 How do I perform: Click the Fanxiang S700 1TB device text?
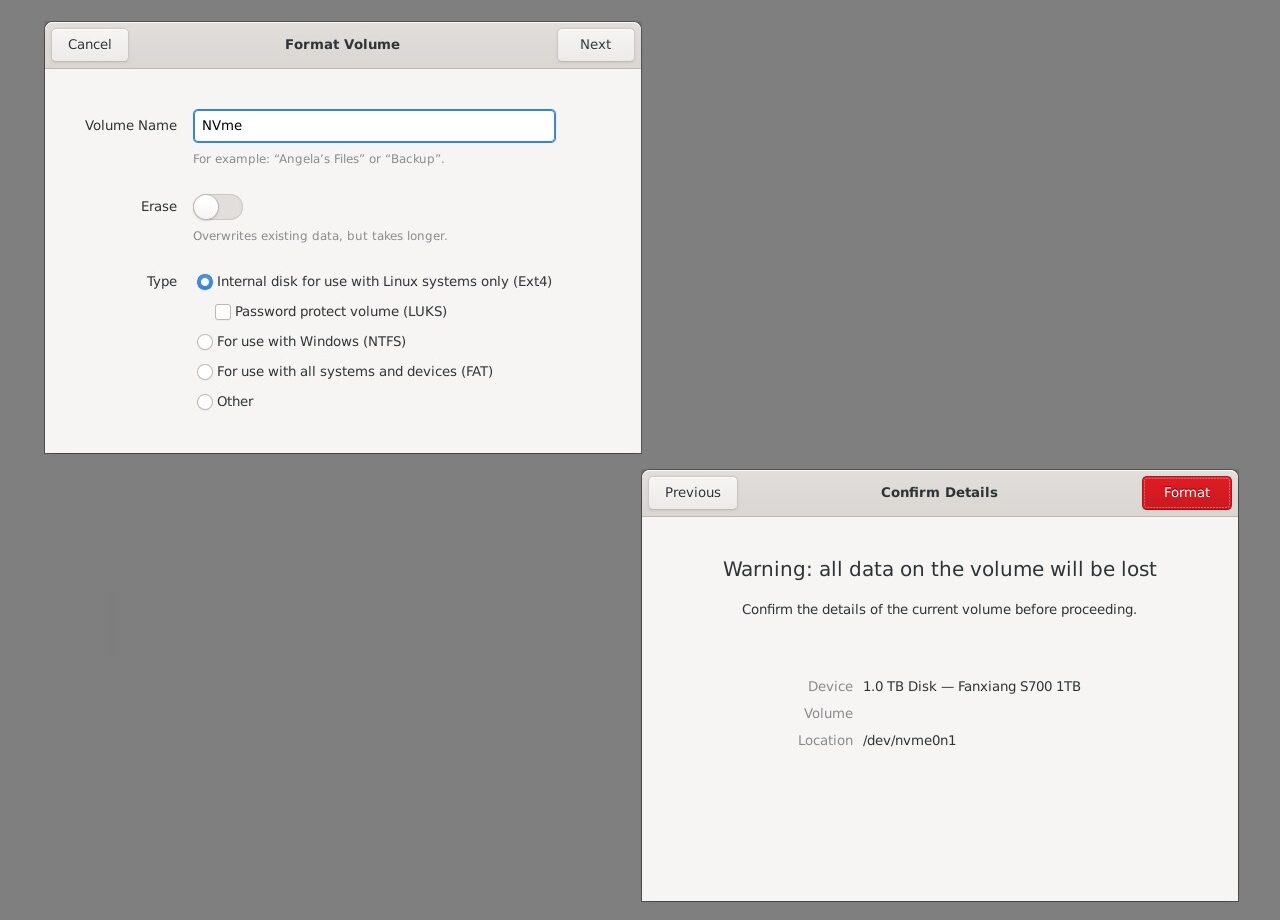click(x=971, y=686)
